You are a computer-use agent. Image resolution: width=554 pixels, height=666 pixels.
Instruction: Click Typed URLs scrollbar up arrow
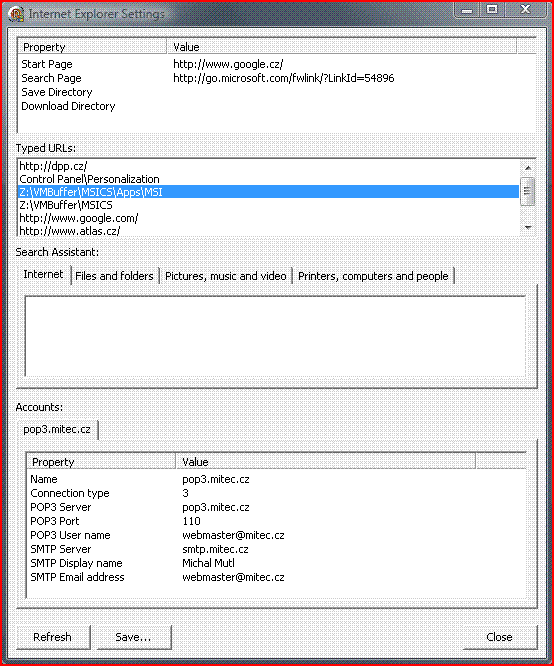click(528, 168)
